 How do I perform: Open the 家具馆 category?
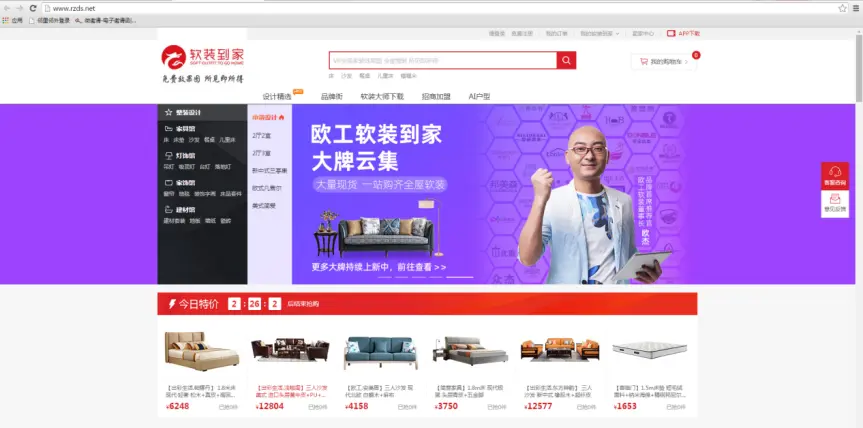point(185,129)
